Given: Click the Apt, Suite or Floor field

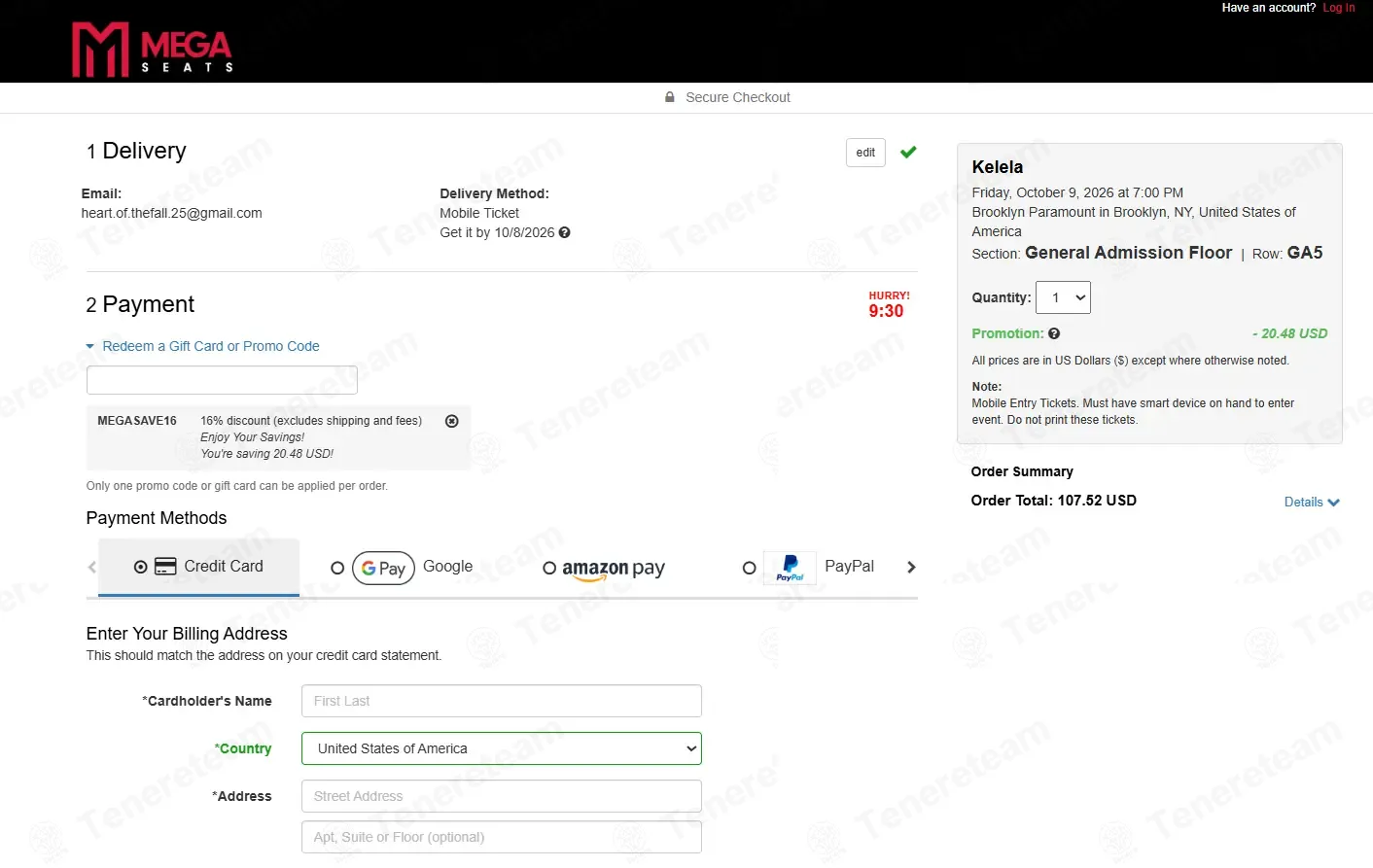Looking at the screenshot, I should 502,837.
